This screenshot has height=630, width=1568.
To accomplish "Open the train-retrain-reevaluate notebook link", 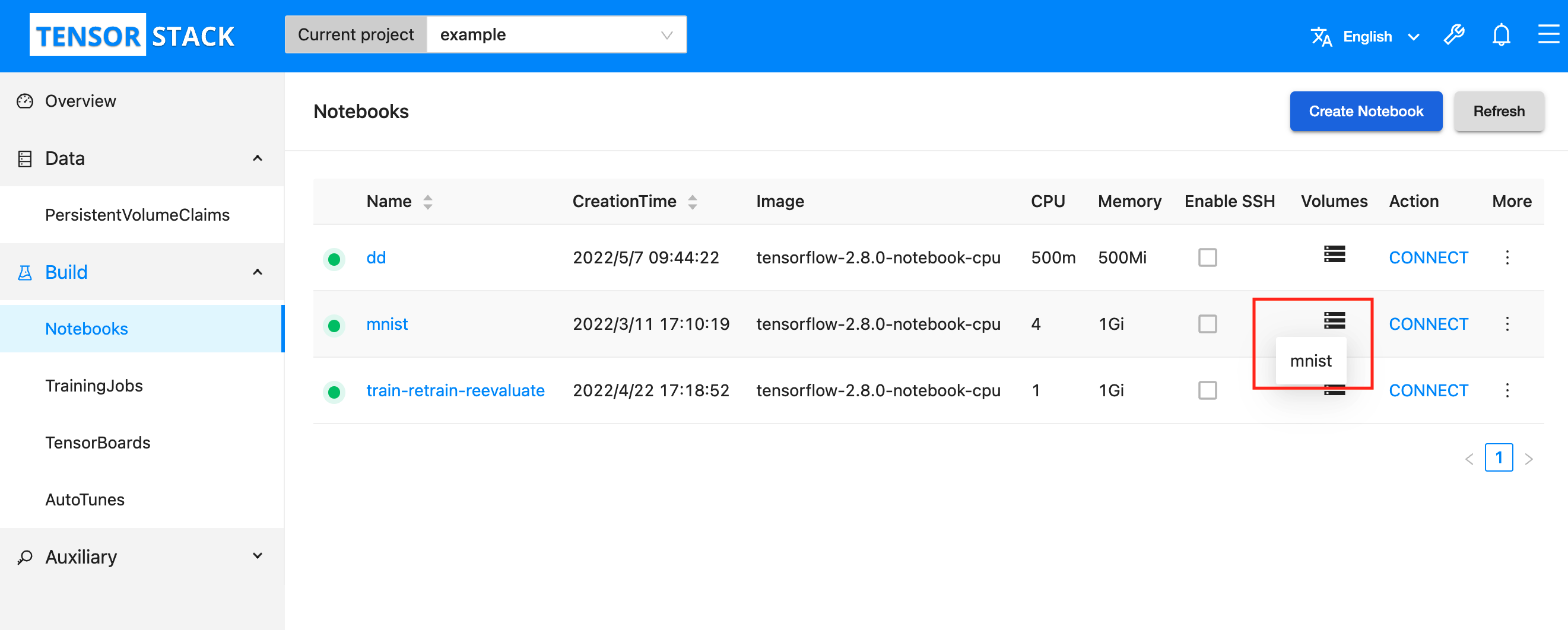I will pyautogui.click(x=455, y=390).
